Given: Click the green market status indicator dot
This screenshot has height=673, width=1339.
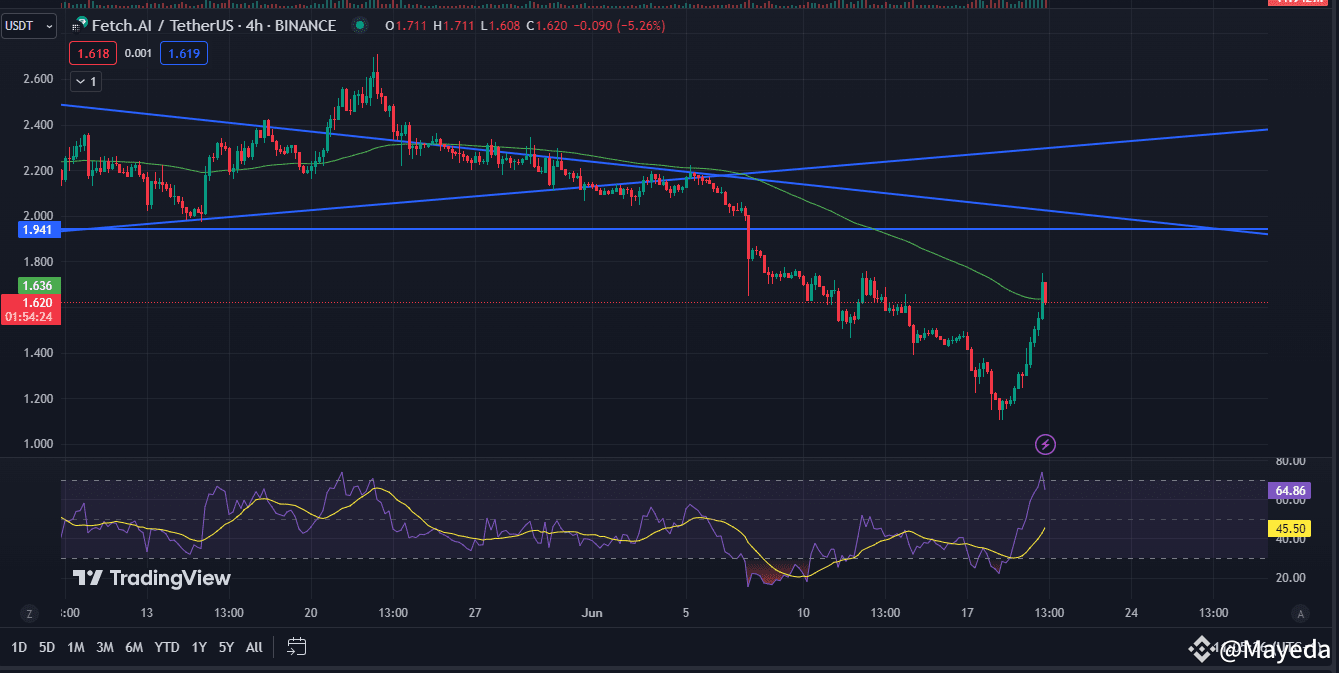Looking at the screenshot, I should click(358, 25).
